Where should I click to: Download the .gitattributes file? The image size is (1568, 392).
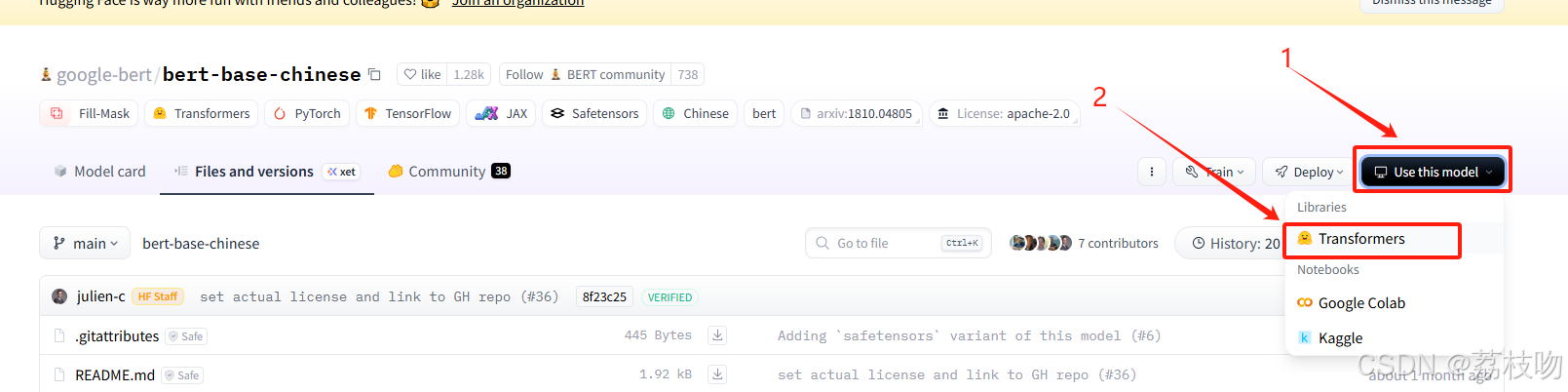pyautogui.click(x=717, y=335)
